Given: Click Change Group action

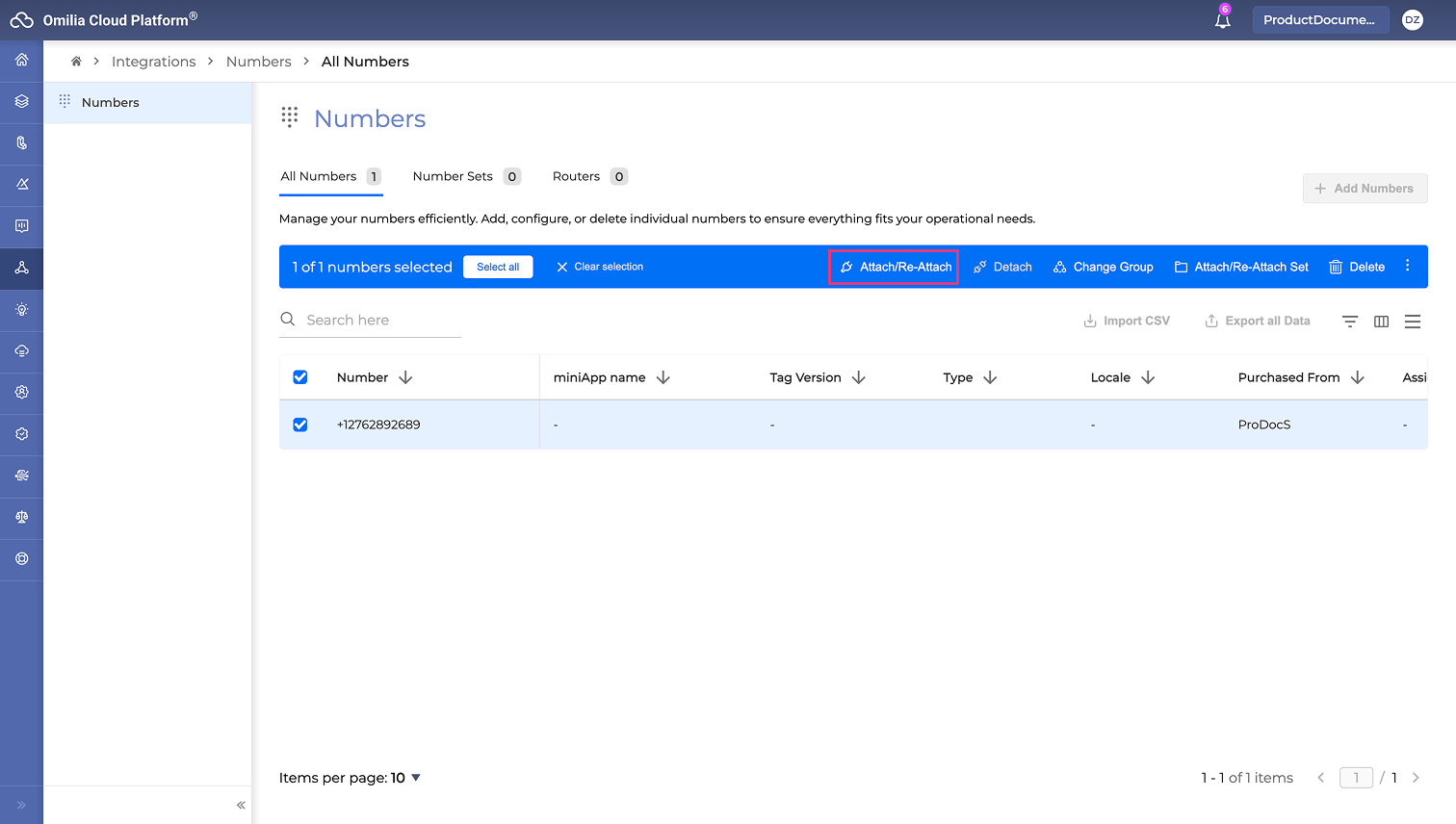Looking at the screenshot, I should coord(1103,267).
